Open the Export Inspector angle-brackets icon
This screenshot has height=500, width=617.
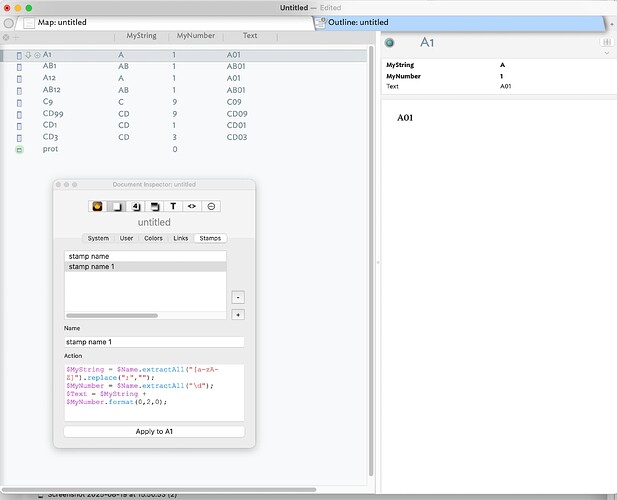[192, 206]
